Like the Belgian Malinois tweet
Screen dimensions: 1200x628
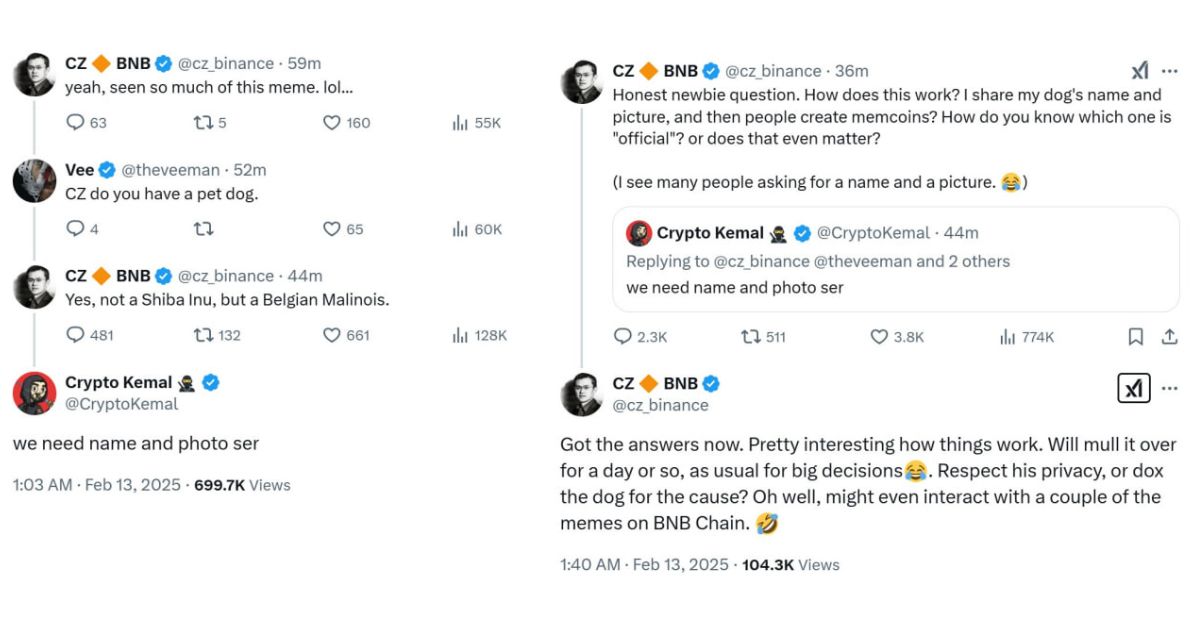tap(332, 335)
